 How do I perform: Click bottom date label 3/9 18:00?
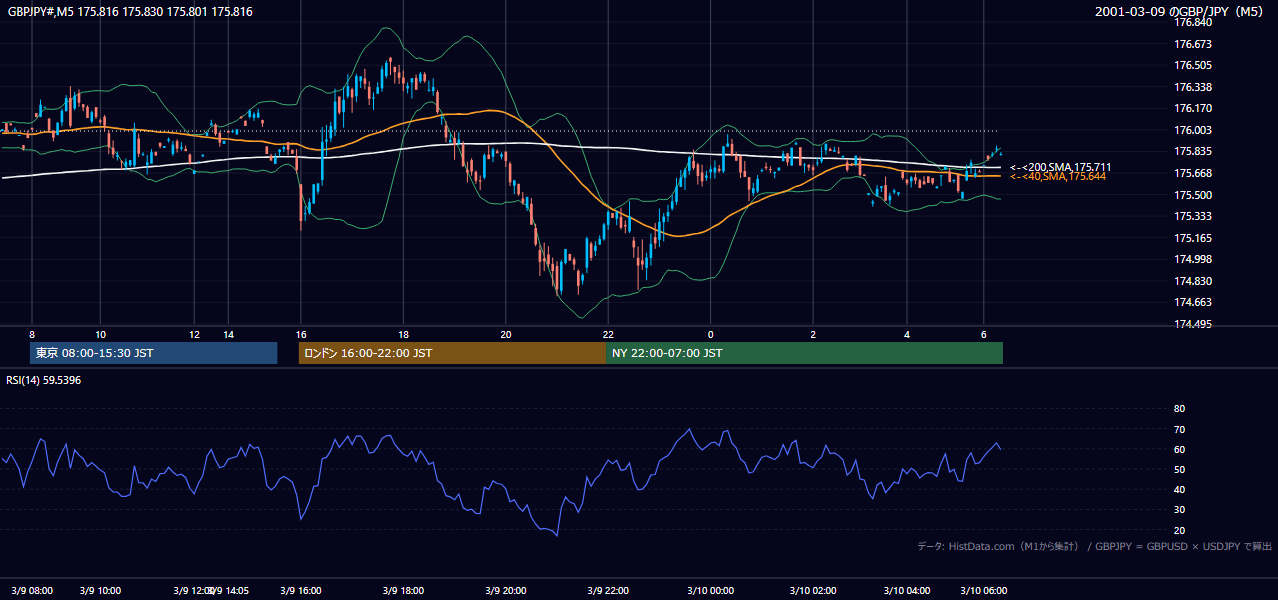(403, 591)
